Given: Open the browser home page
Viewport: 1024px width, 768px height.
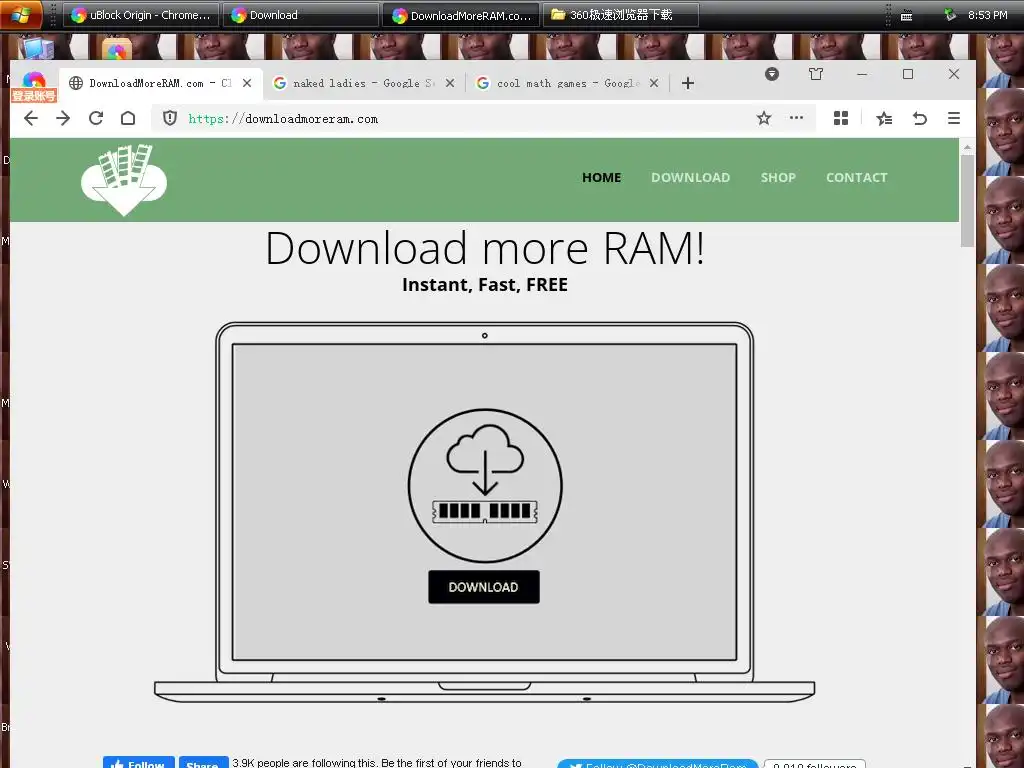Looking at the screenshot, I should (128, 118).
